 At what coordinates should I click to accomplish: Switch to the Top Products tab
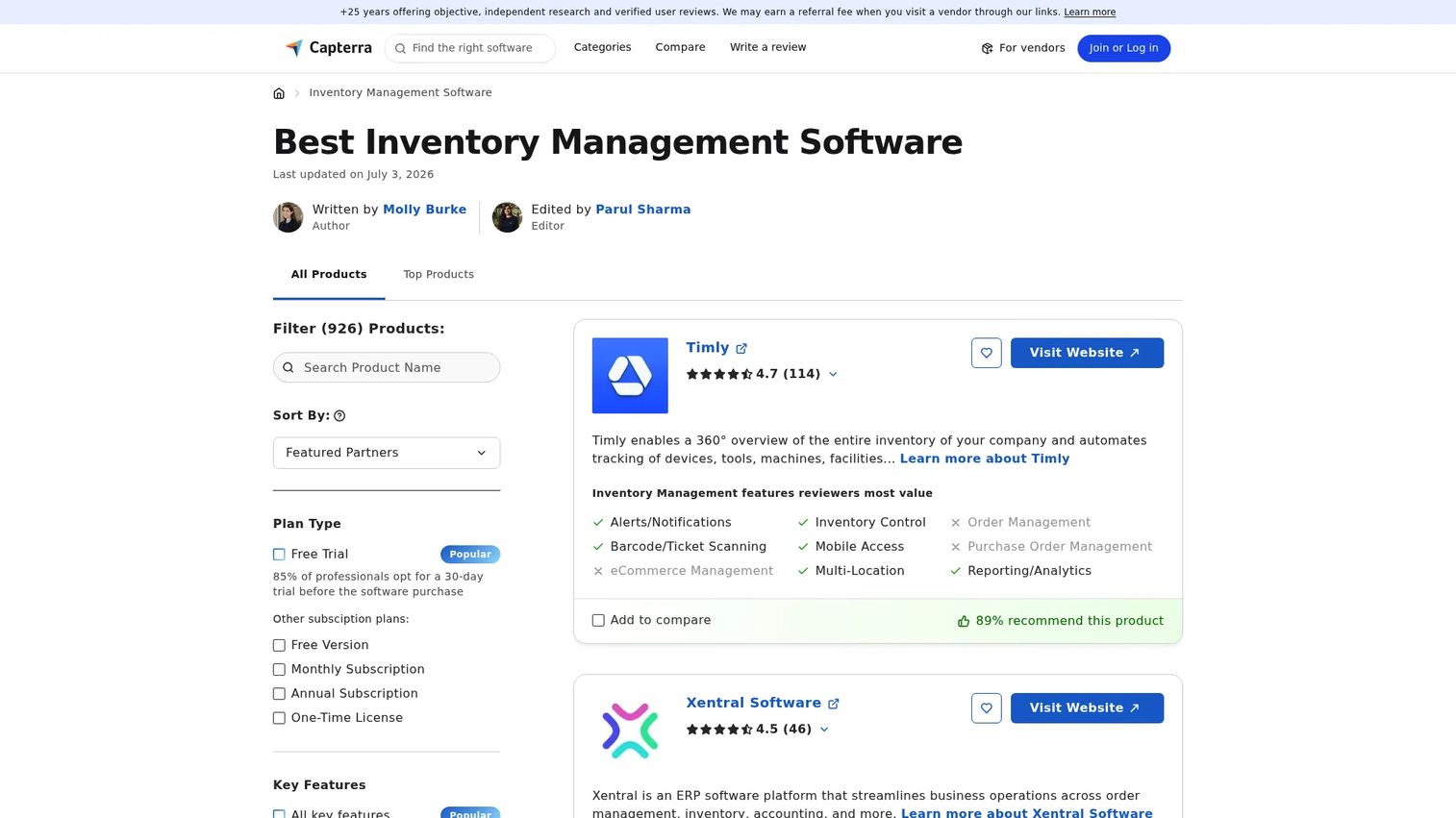tap(439, 275)
